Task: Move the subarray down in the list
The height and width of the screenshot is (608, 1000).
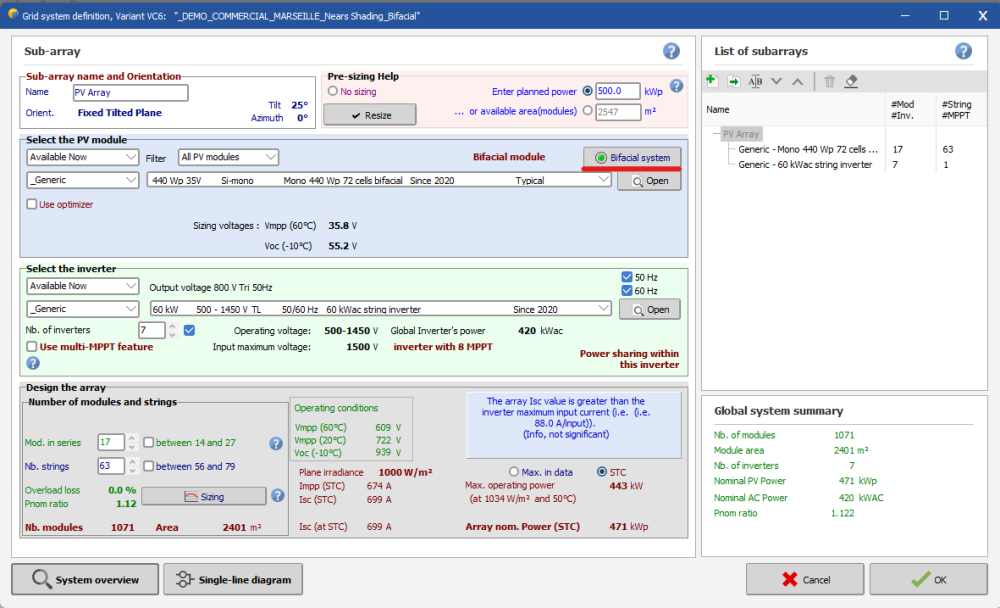Action: (x=777, y=81)
